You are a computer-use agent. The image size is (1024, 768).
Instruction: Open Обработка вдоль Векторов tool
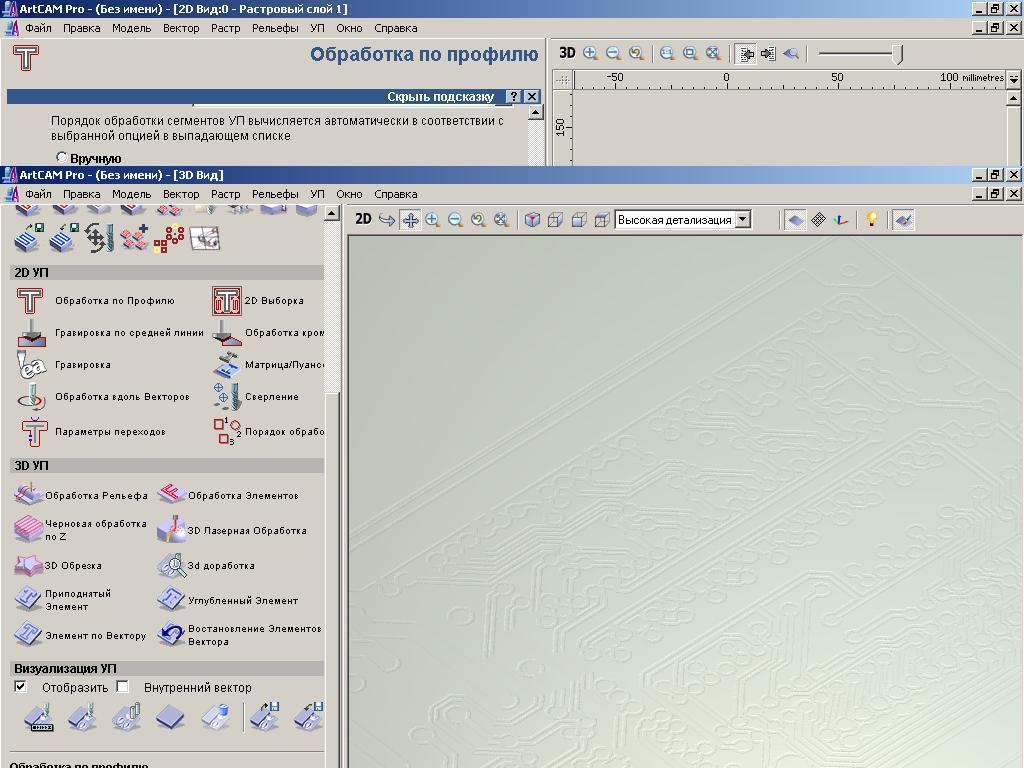tap(31, 397)
